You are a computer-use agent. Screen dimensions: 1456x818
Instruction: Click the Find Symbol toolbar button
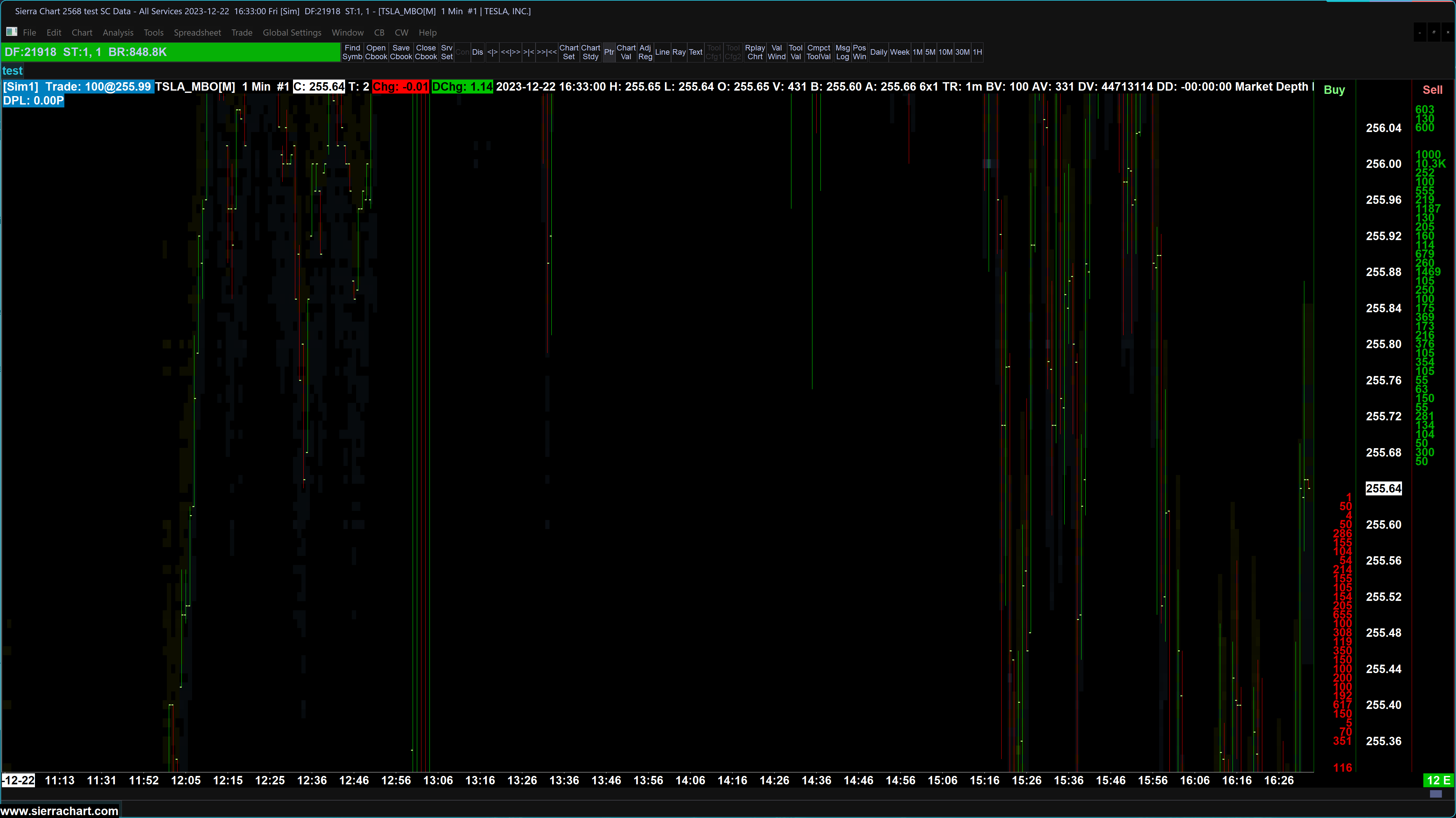coord(352,52)
